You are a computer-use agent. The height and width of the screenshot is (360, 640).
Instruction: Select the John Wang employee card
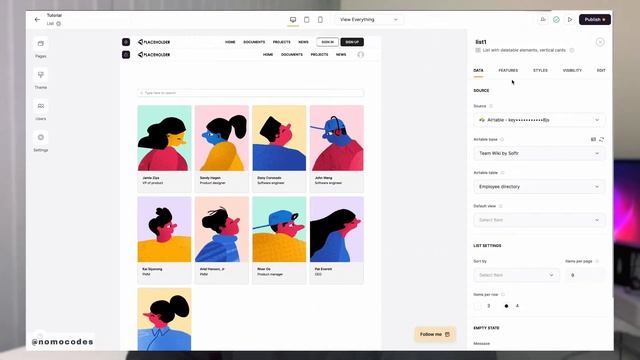337,149
